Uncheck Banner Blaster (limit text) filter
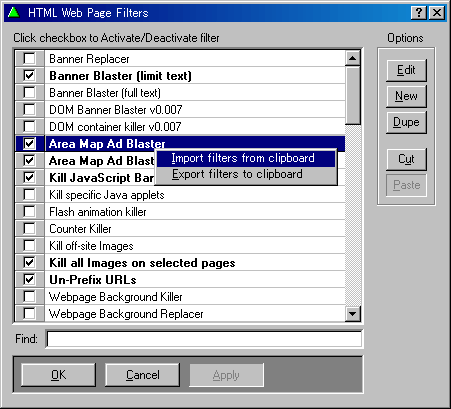The width and height of the screenshot is (451, 409). [x=29, y=76]
